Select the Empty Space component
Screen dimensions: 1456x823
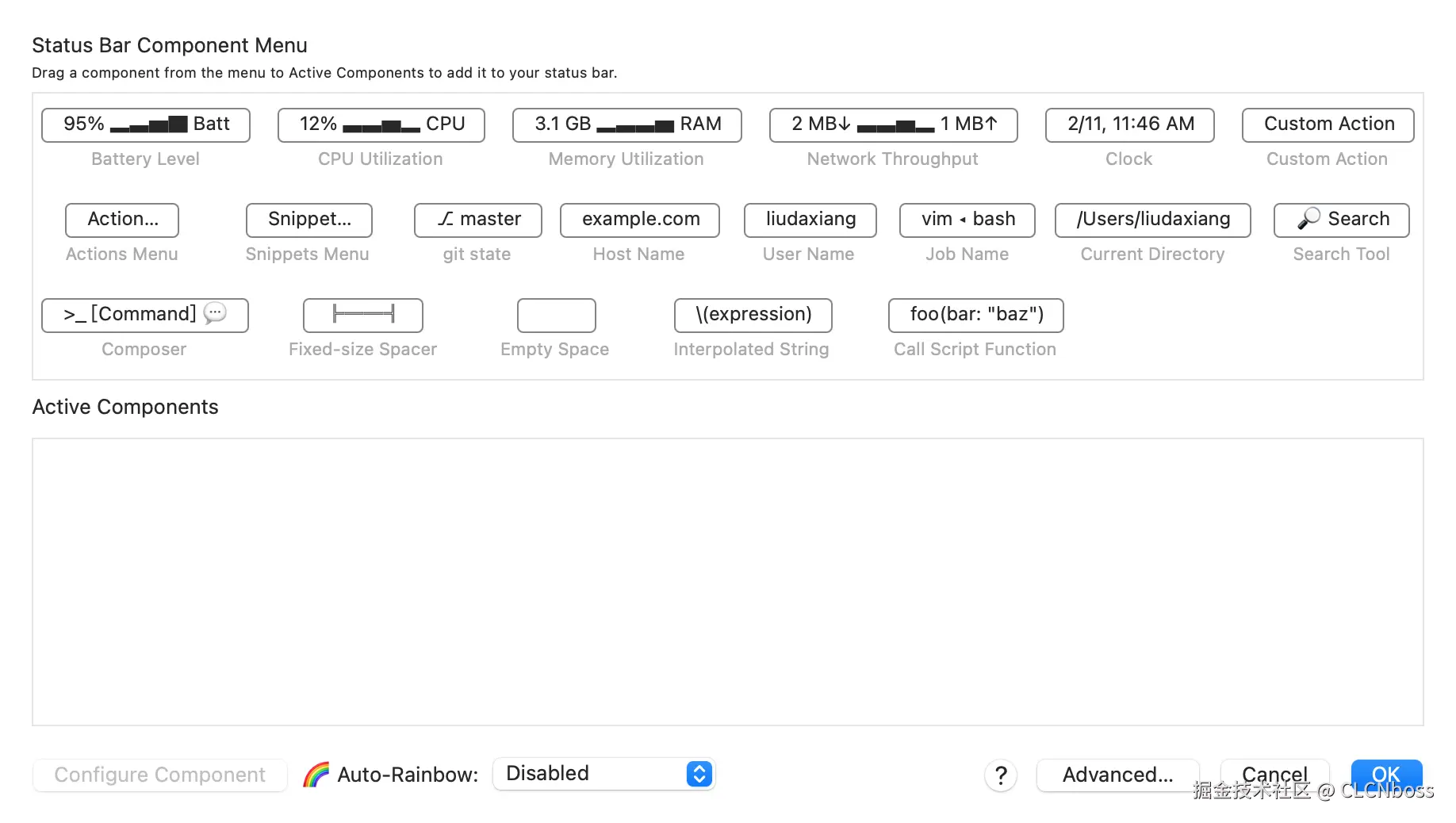[x=557, y=315]
